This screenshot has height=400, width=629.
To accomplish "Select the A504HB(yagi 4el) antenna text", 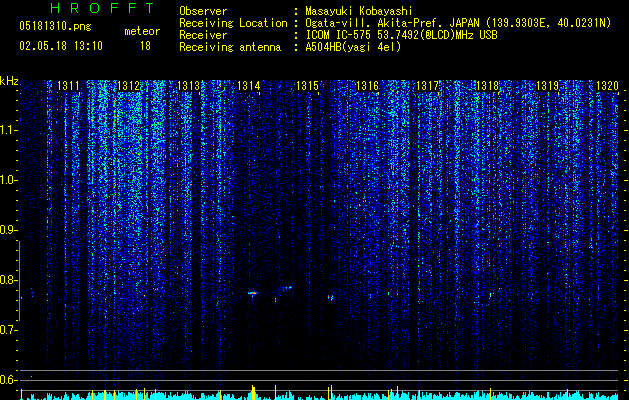I will tap(353, 47).
